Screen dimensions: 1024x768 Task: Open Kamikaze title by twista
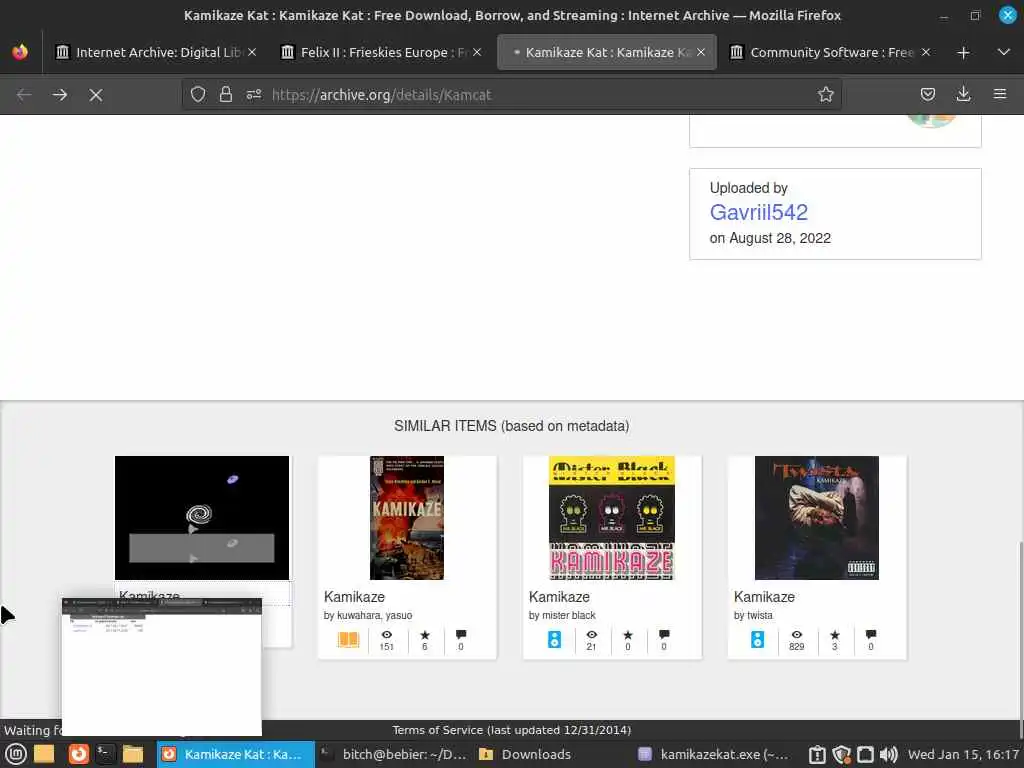(765, 597)
